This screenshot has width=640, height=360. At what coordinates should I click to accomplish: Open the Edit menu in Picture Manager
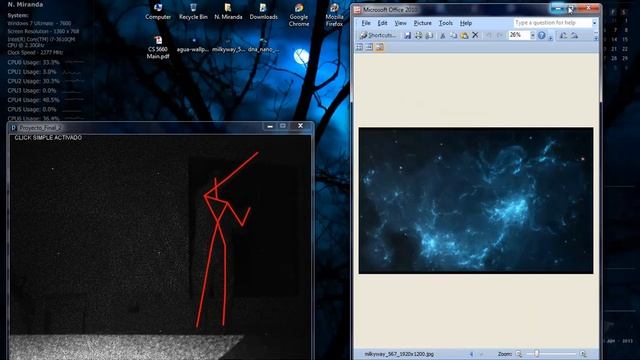[382, 23]
